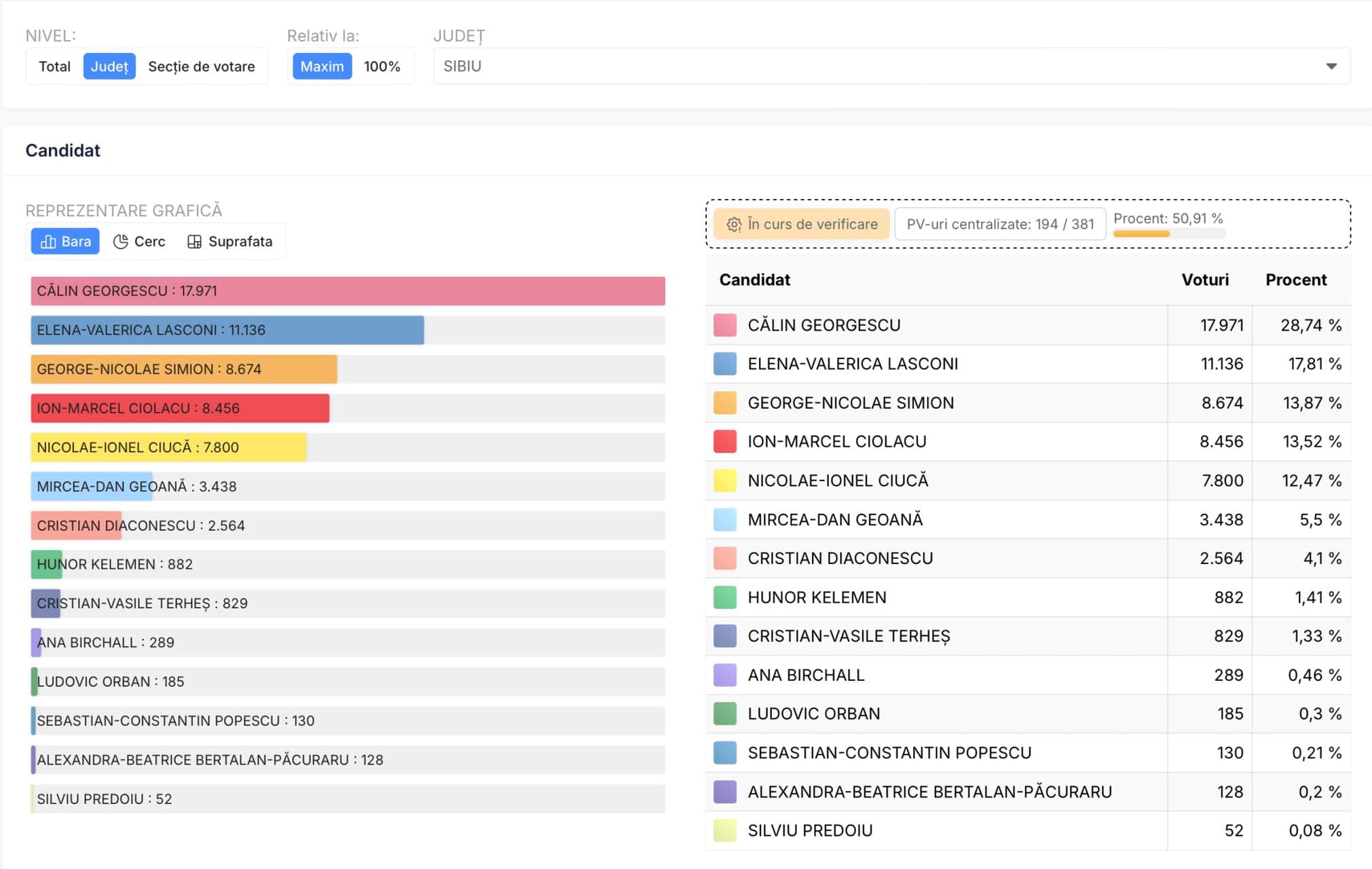The height and width of the screenshot is (869, 1372).
Task: Click the Ion-Marcel Ciolacu red swatch
Action: [x=725, y=441]
